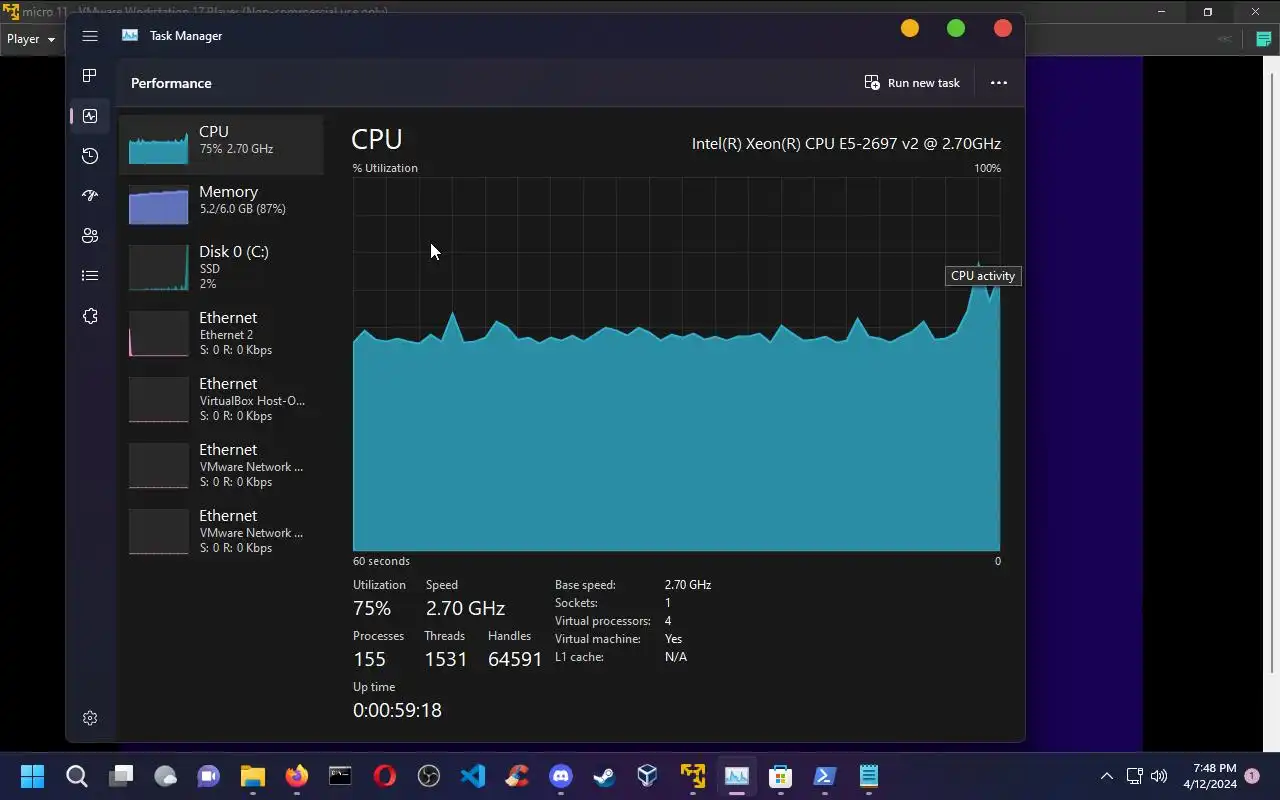Open the Services puzzle-piece icon
Viewport: 1280px width, 800px height.
(x=90, y=316)
